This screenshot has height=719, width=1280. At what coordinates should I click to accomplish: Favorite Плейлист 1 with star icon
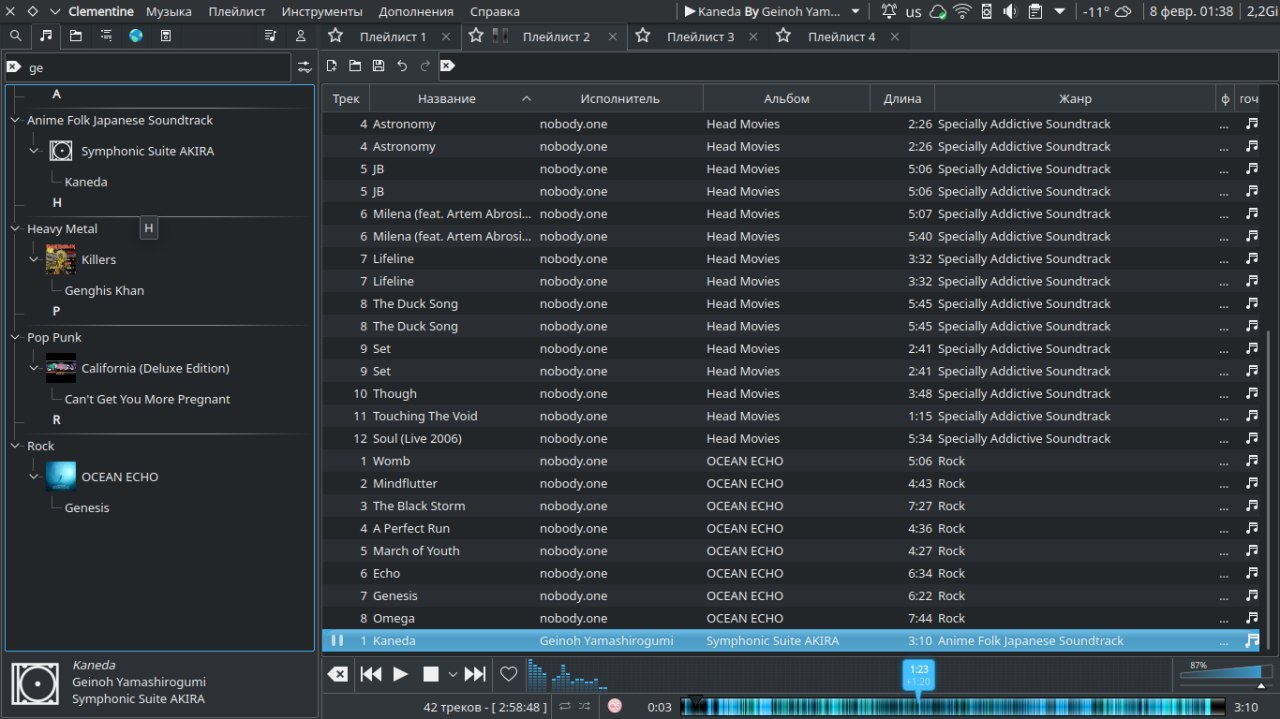(x=336, y=36)
